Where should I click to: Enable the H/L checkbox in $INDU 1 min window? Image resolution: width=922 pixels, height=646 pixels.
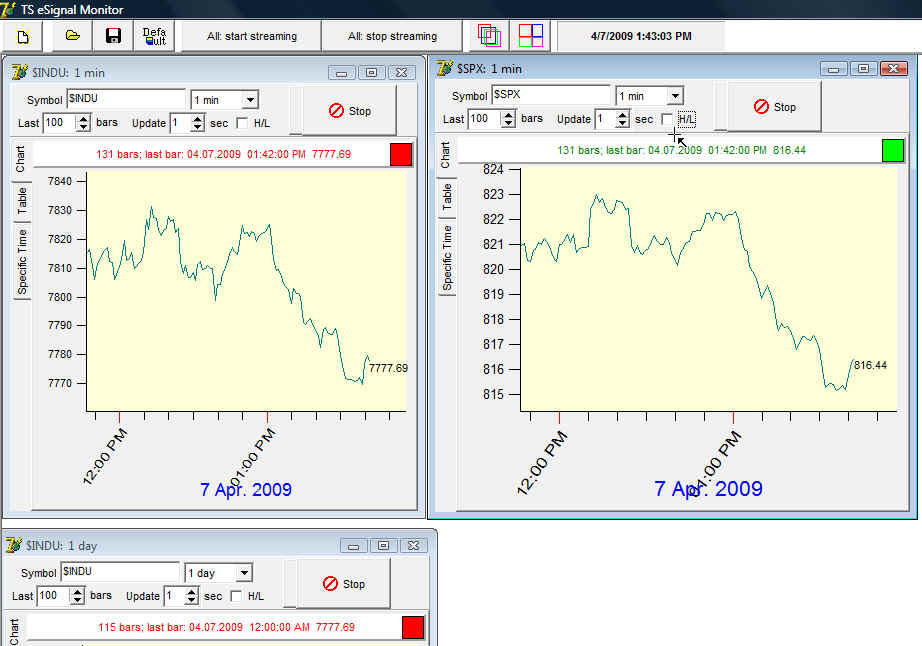pos(242,123)
